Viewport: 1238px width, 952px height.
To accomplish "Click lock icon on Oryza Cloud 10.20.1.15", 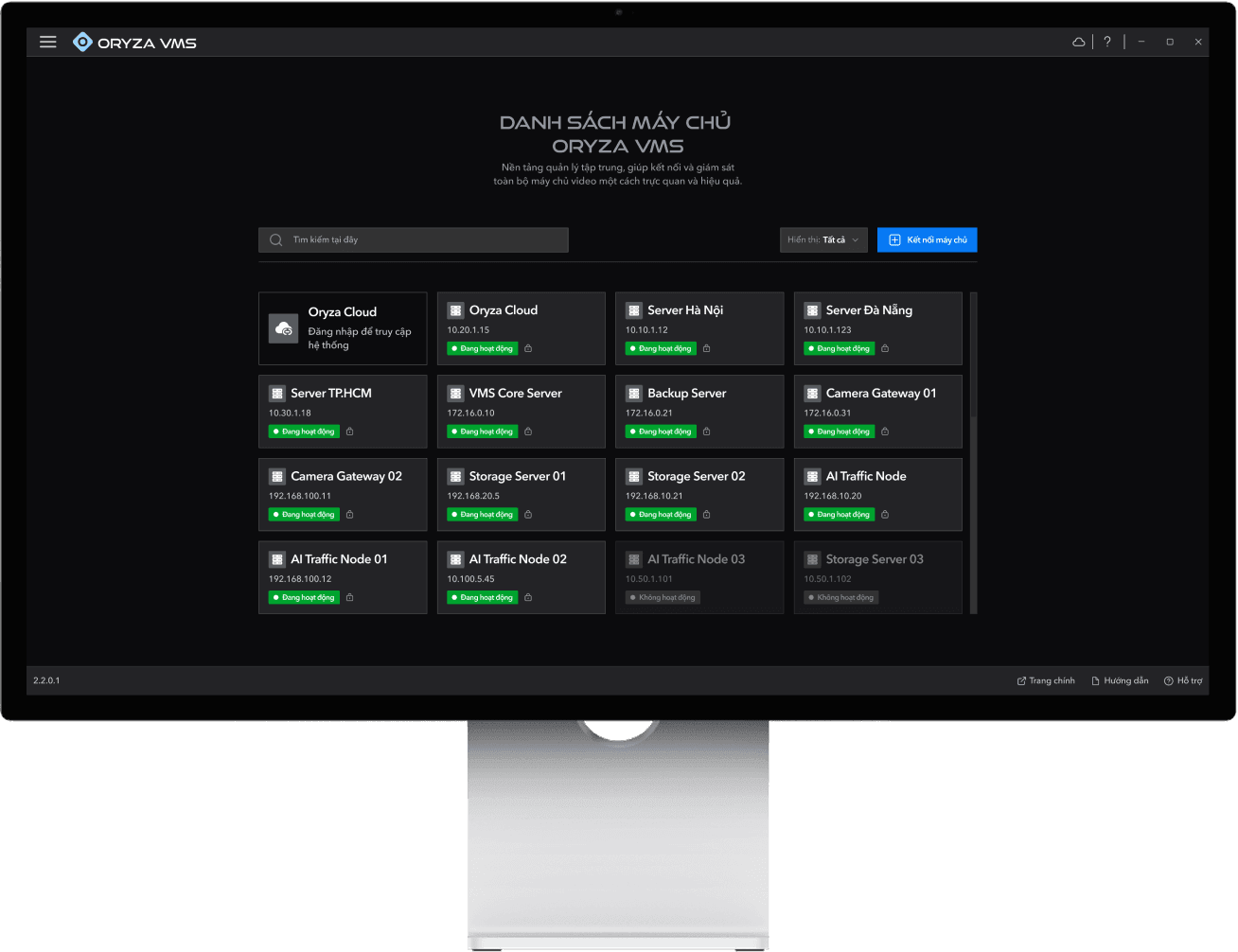I will [x=528, y=348].
